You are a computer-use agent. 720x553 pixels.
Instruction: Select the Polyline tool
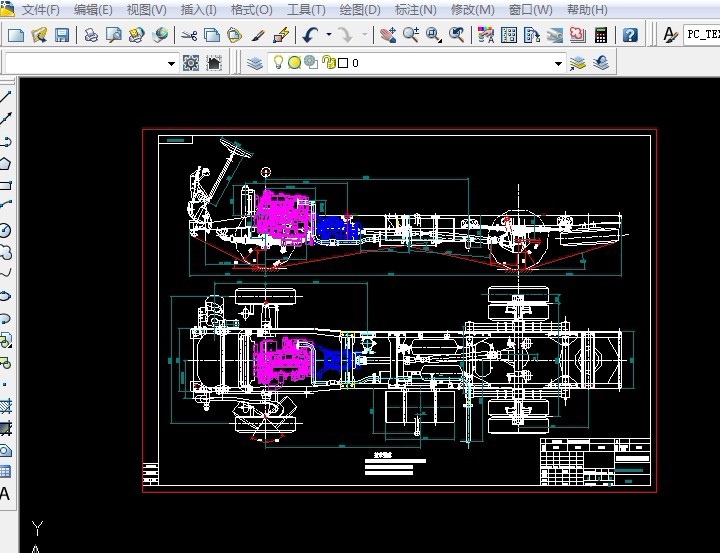6,141
